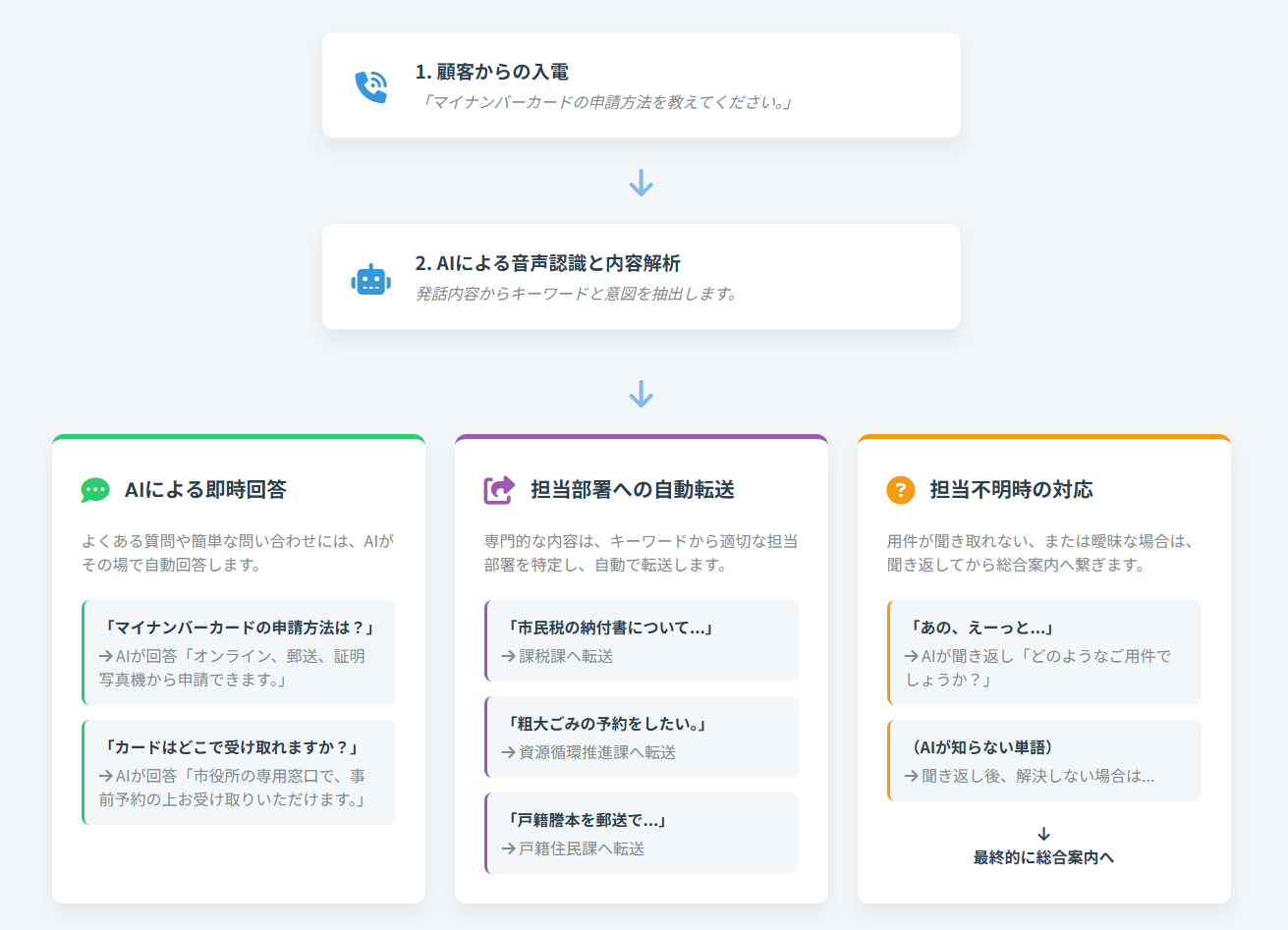The width and height of the screenshot is (1288, 930).
Task: Click the 粗大ごみの予約をしたい example box
Action: pyautogui.click(x=642, y=737)
